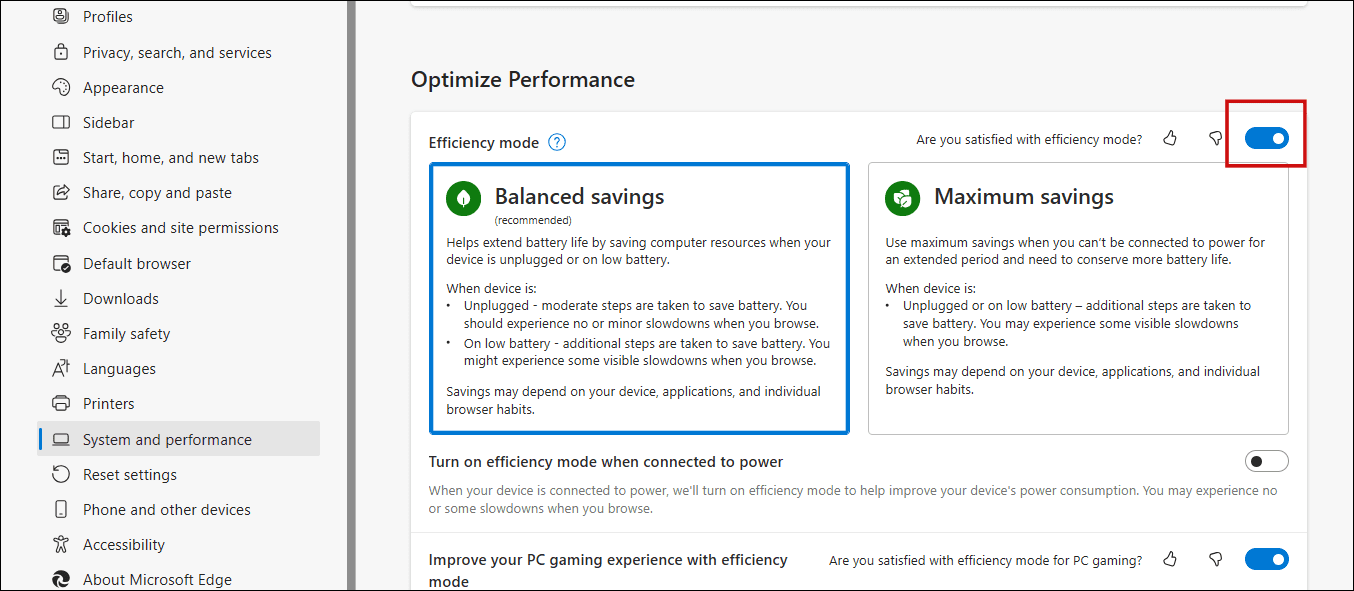Turn off efficiency mode for PC gaming
This screenshot has height=591, width=1354.
coord(1266,559)
